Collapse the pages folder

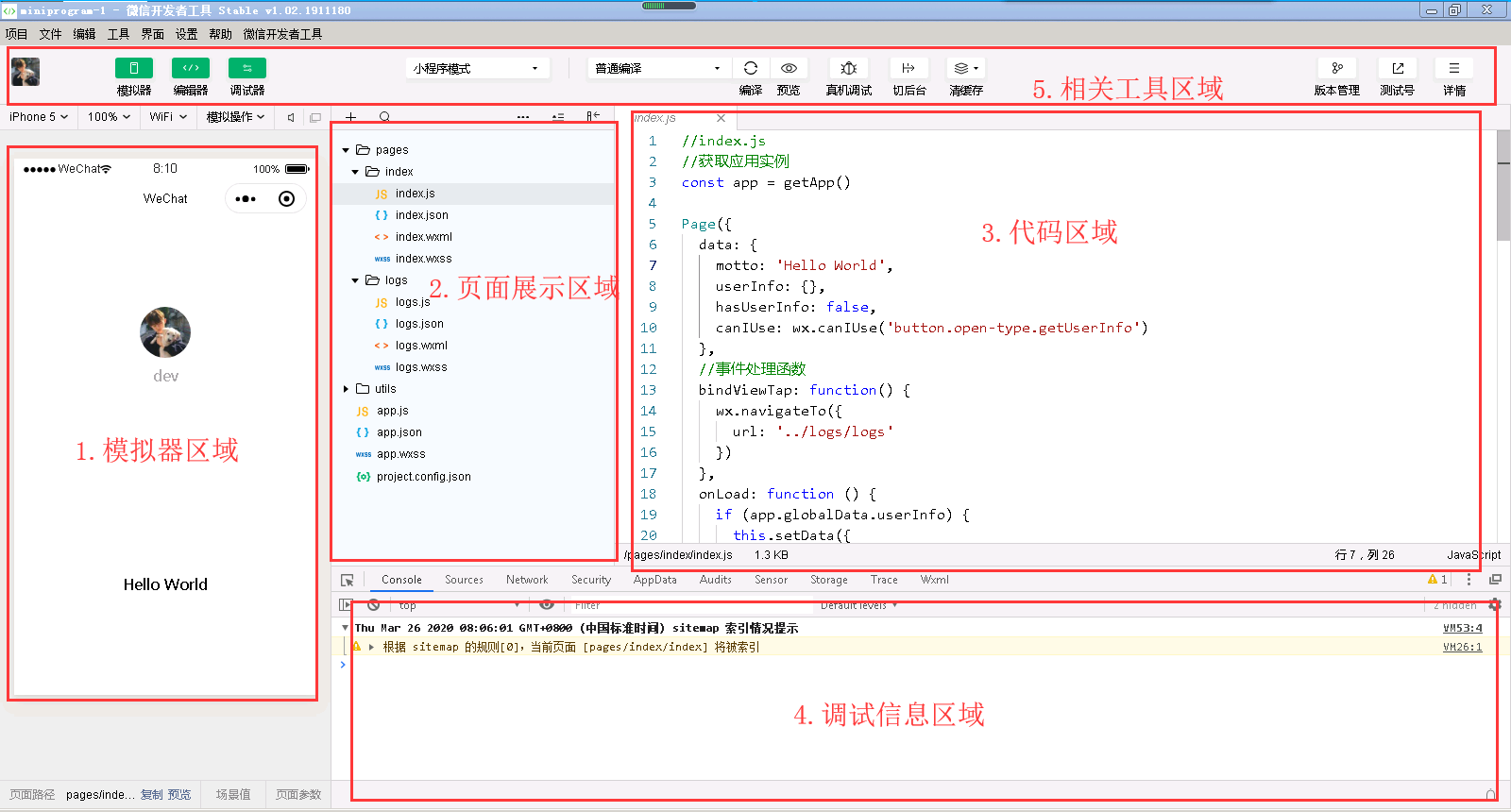point(346,150)
